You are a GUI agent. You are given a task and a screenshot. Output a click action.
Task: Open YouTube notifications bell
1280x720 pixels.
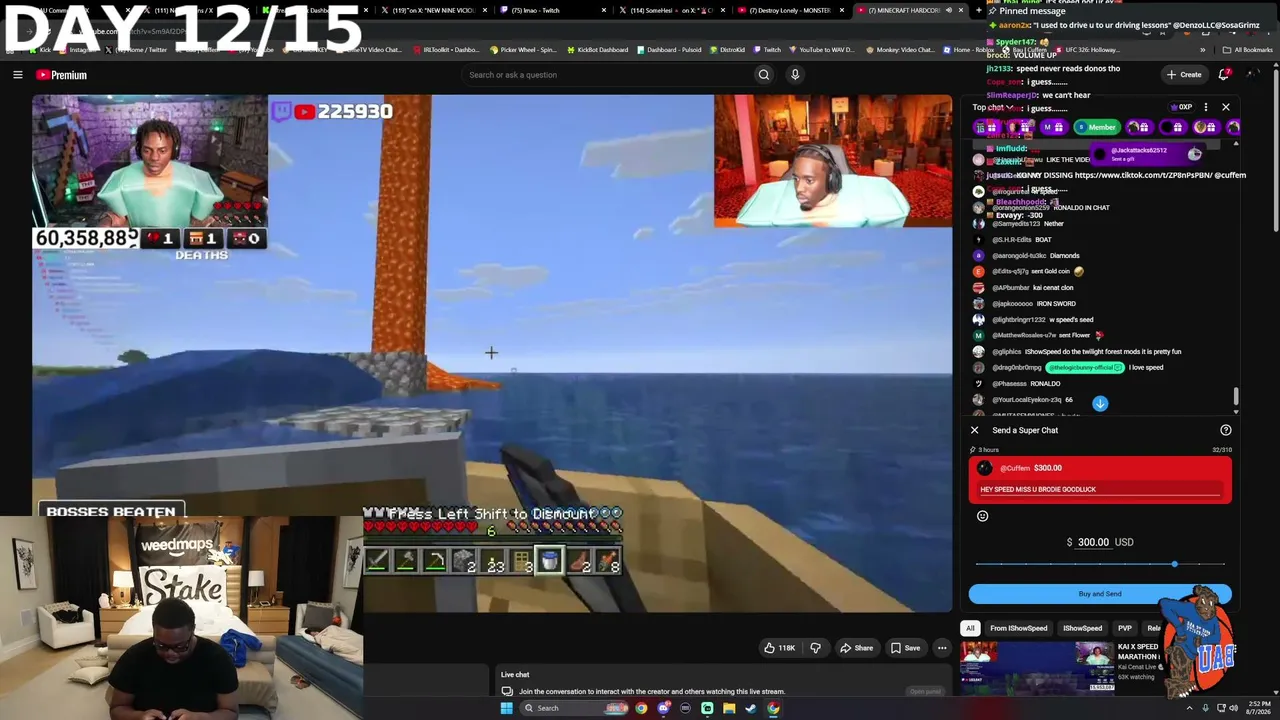(x=1225, y=74)
